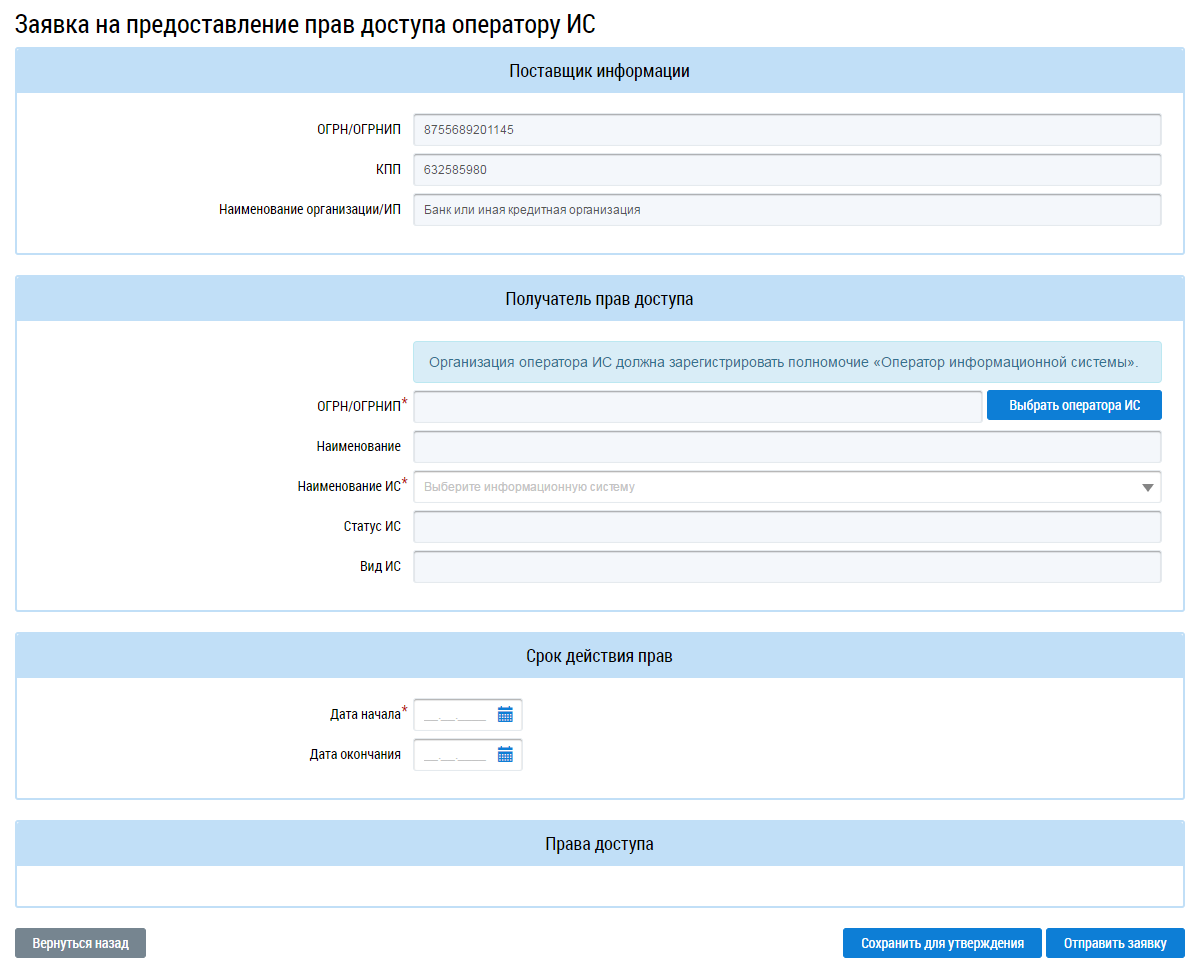Expand the Наименование ИС dropdown
The image size is (1199, 966).
tap(1146, 487)
